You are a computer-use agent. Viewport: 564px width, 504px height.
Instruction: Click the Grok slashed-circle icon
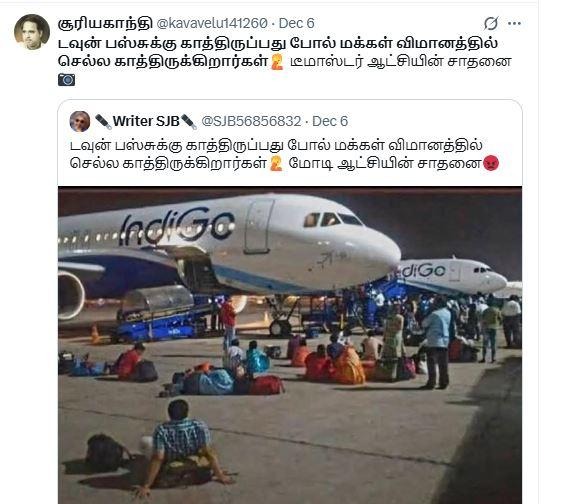491,23
